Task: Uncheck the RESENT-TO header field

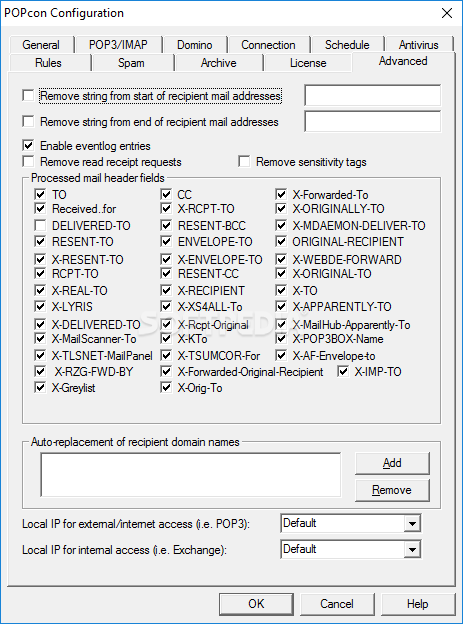Action: pyautogui.click(x=40, y=242)
